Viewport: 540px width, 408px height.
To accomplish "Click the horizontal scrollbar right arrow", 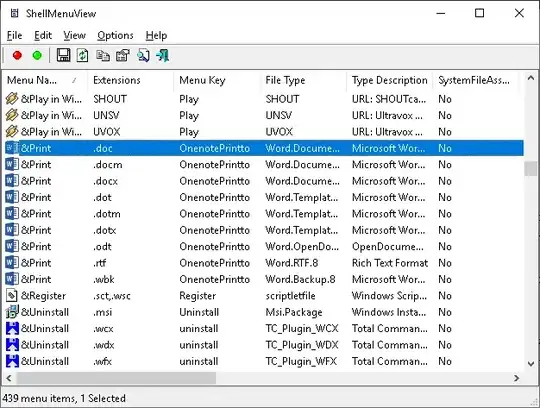I will coord(517,378).
